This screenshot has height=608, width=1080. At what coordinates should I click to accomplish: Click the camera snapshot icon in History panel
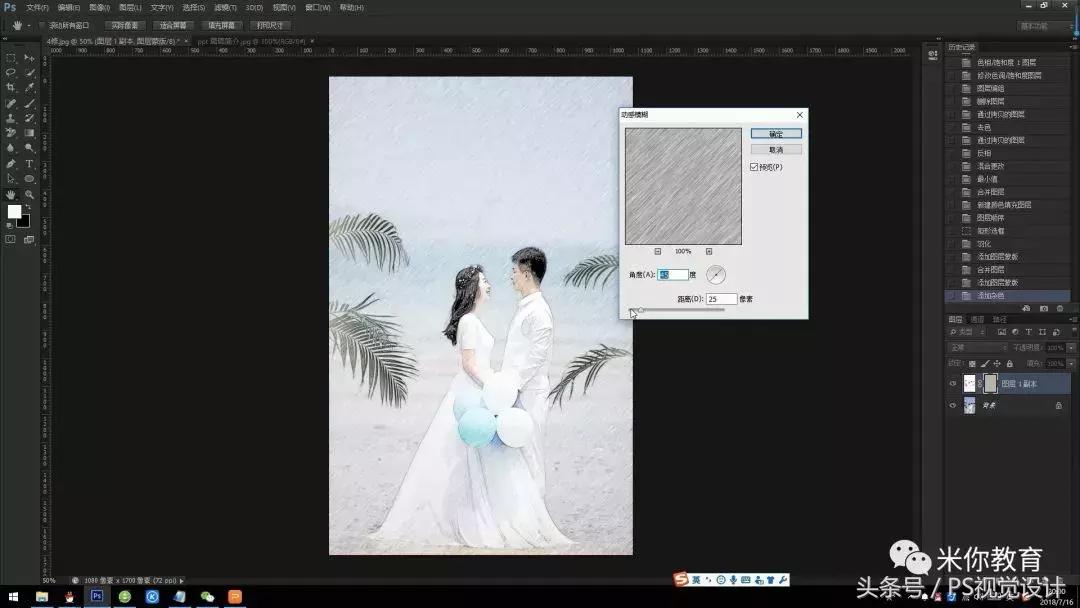tap(1044, 308)
